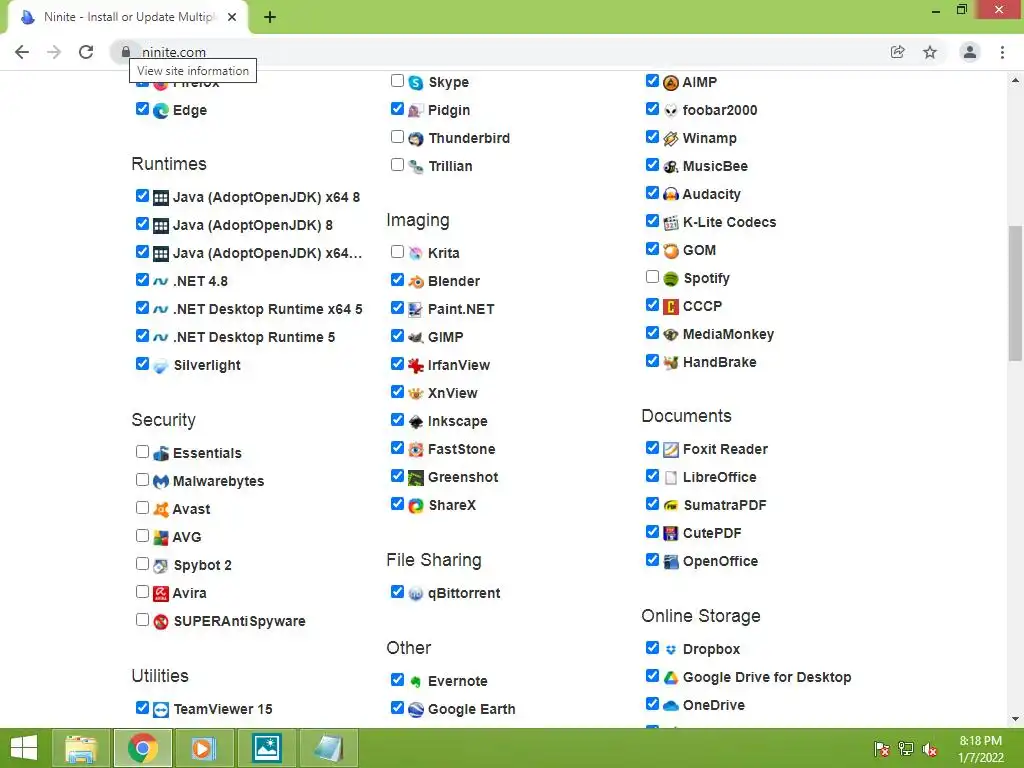Click the IrfanView app icon

click(x=415, y=366)
